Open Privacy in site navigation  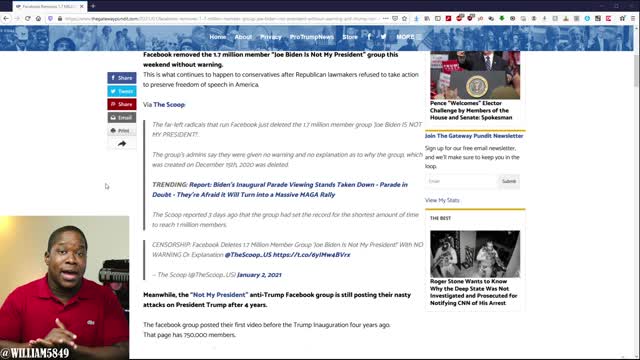[x=271, y=37]
